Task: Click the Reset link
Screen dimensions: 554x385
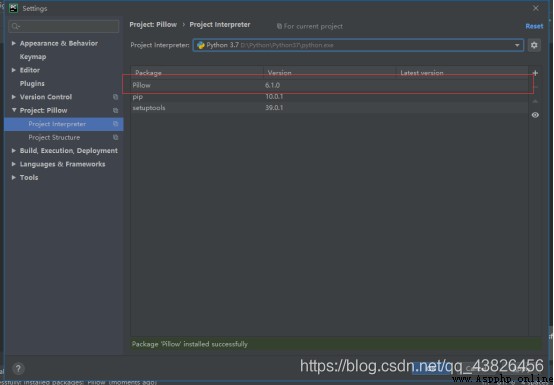Action: click(x=534, y=26)
